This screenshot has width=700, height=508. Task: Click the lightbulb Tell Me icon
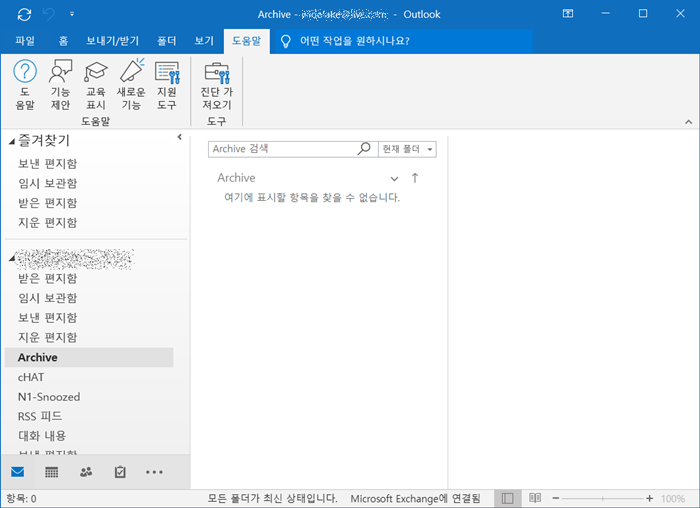(x=286, y=42)
